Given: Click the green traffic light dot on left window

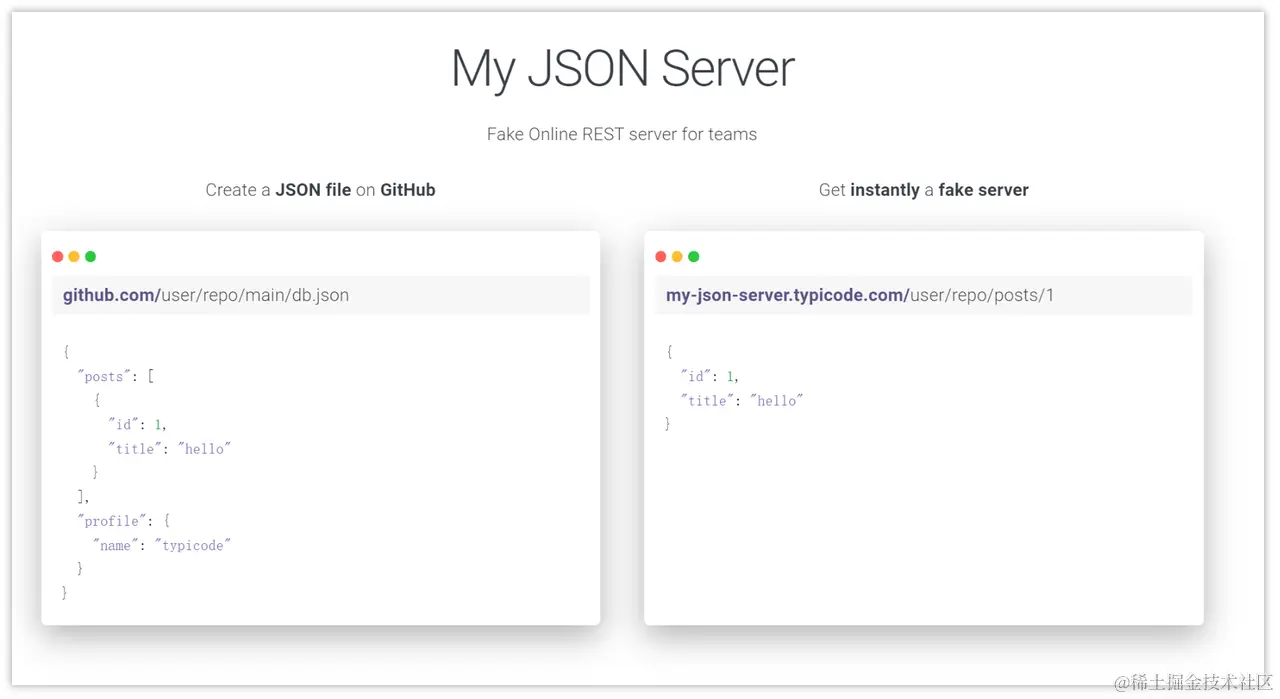Looking at the screenshot, I should click(90, 256).
